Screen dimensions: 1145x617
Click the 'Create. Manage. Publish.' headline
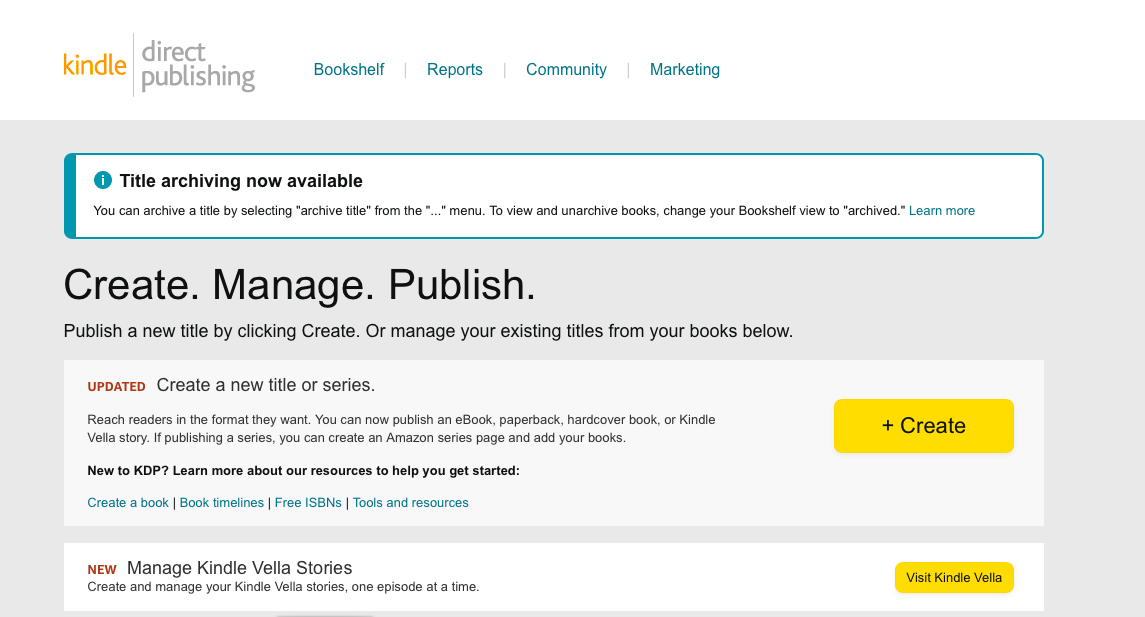[299, 285]
